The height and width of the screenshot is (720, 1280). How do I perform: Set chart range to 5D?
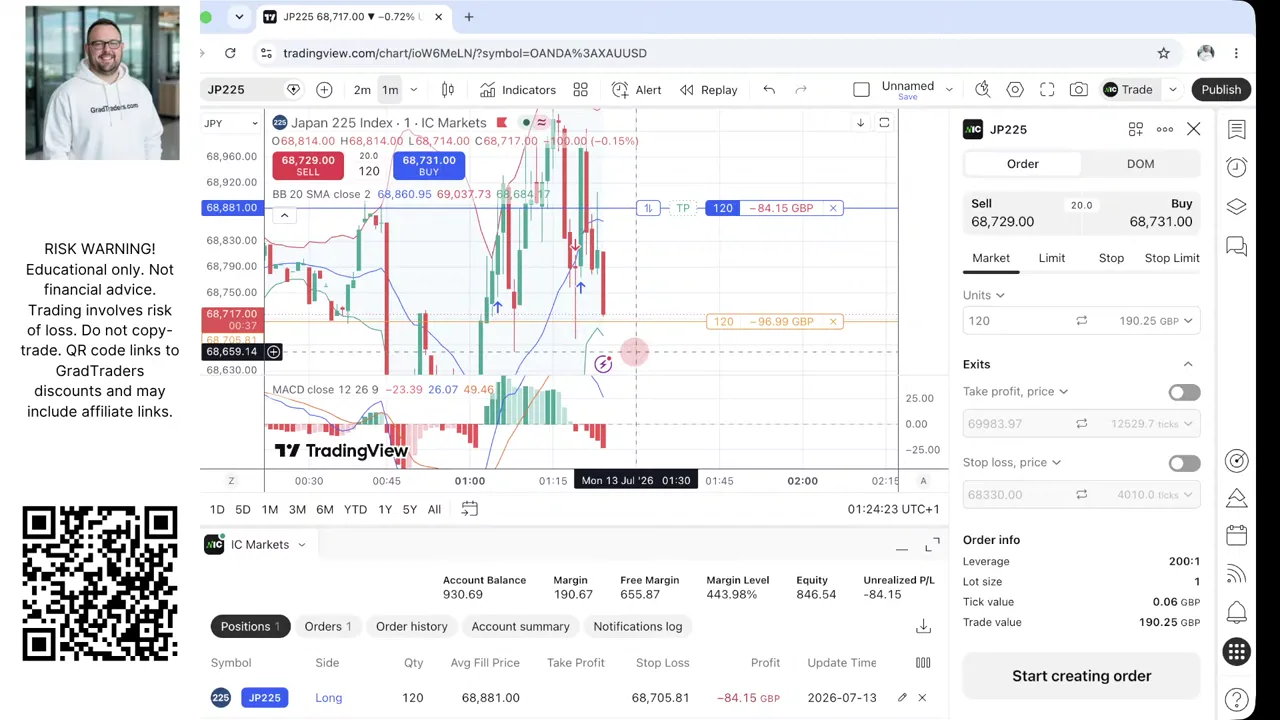click(x=243, y=509)
